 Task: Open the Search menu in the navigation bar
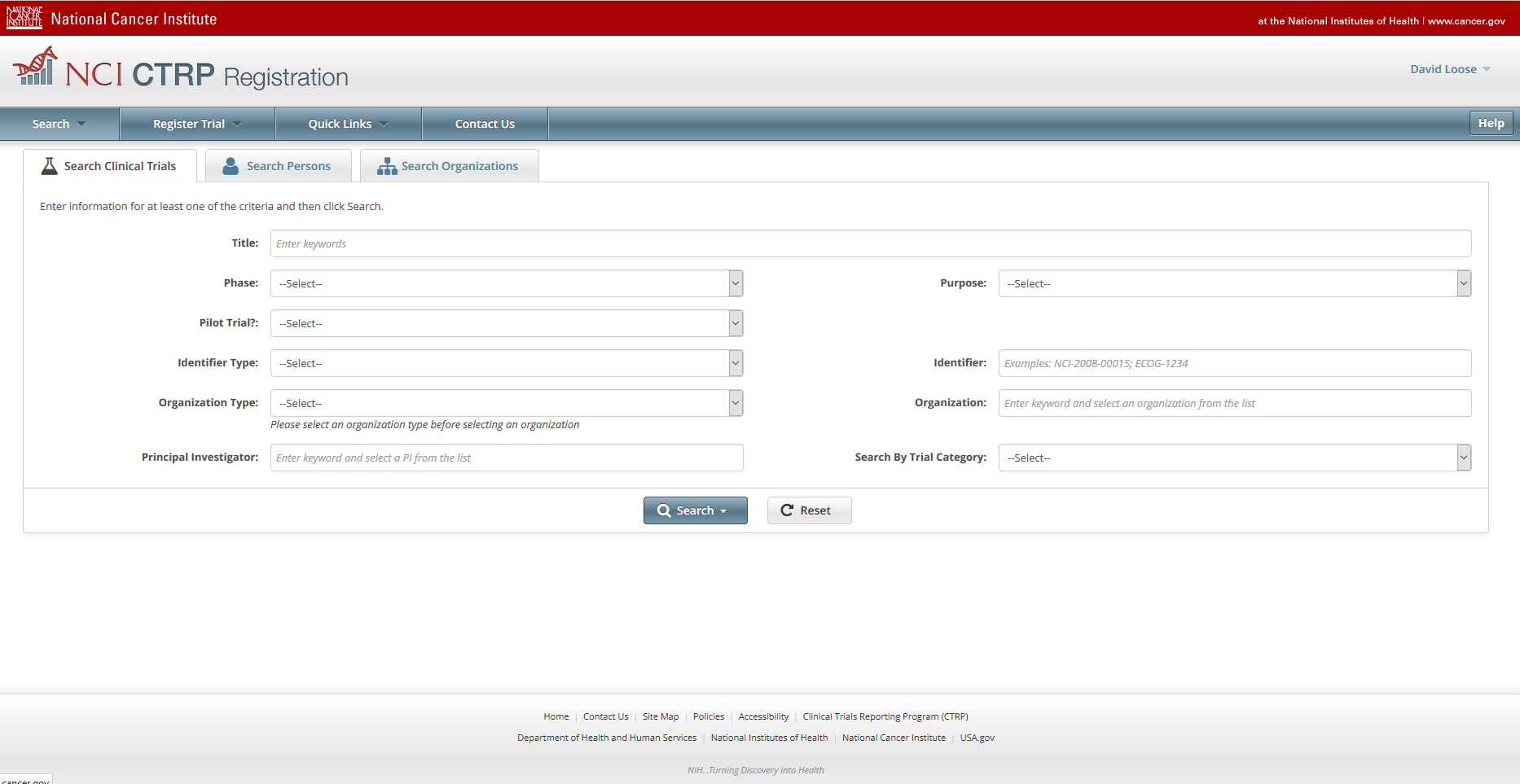(59, 124)
